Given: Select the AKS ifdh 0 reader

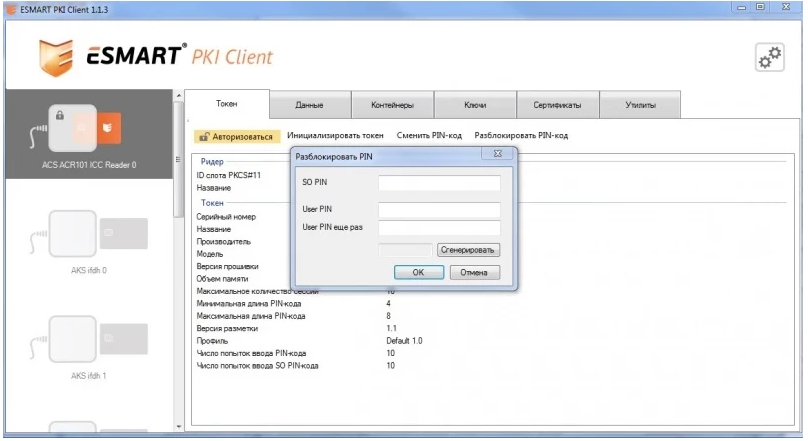Looking at the screenshot, I should (89, 241).
